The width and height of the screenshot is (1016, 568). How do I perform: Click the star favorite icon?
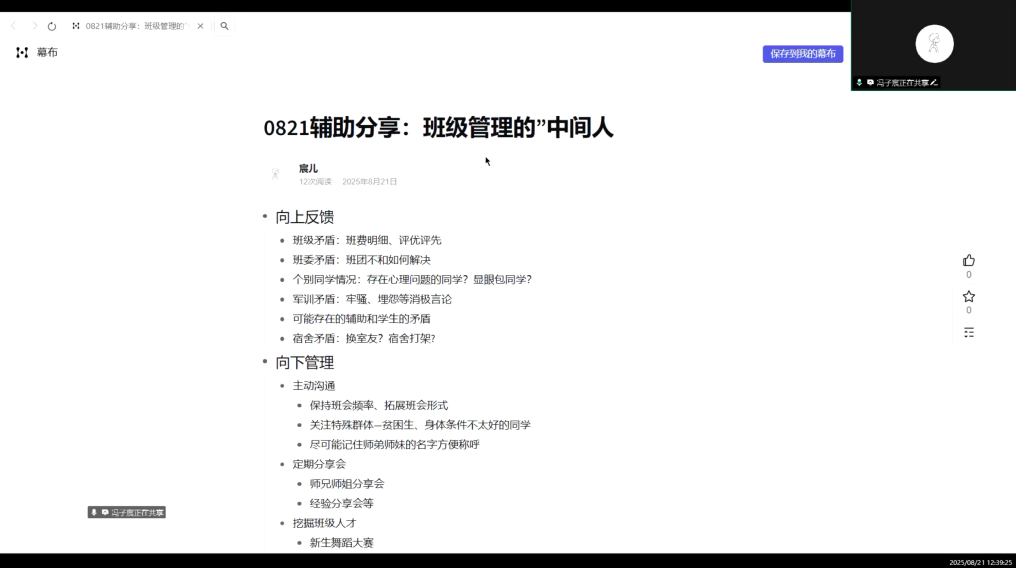(968, 297)
